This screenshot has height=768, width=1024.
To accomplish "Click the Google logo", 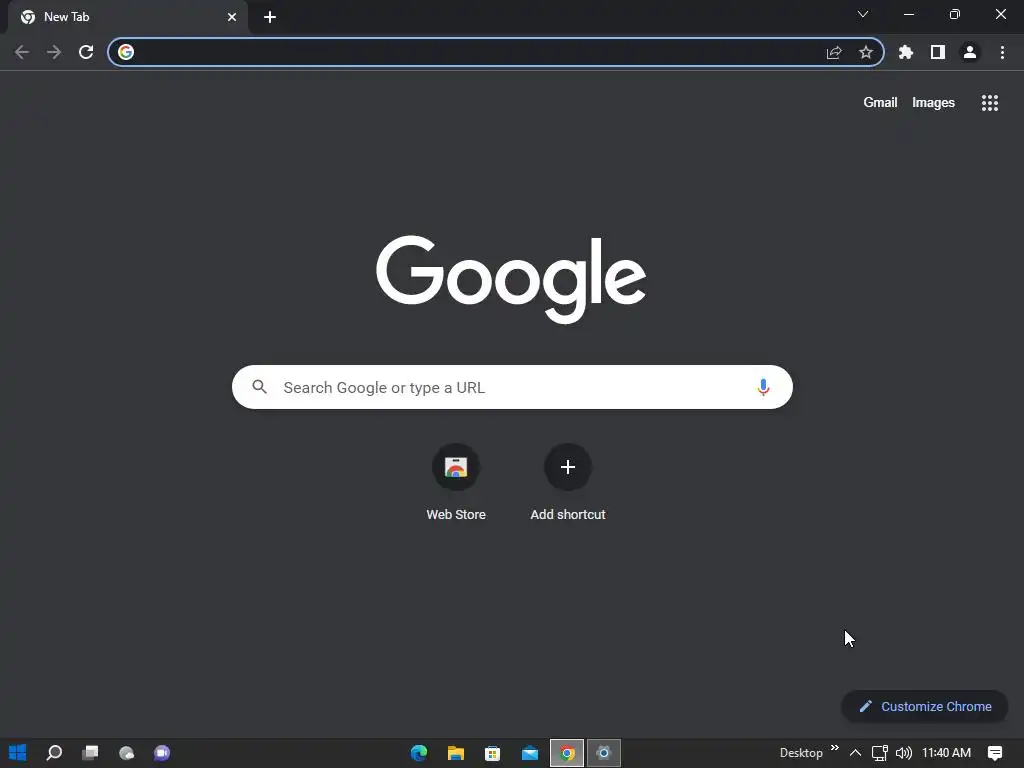I will pyautogui.click(x=511, y=279).
